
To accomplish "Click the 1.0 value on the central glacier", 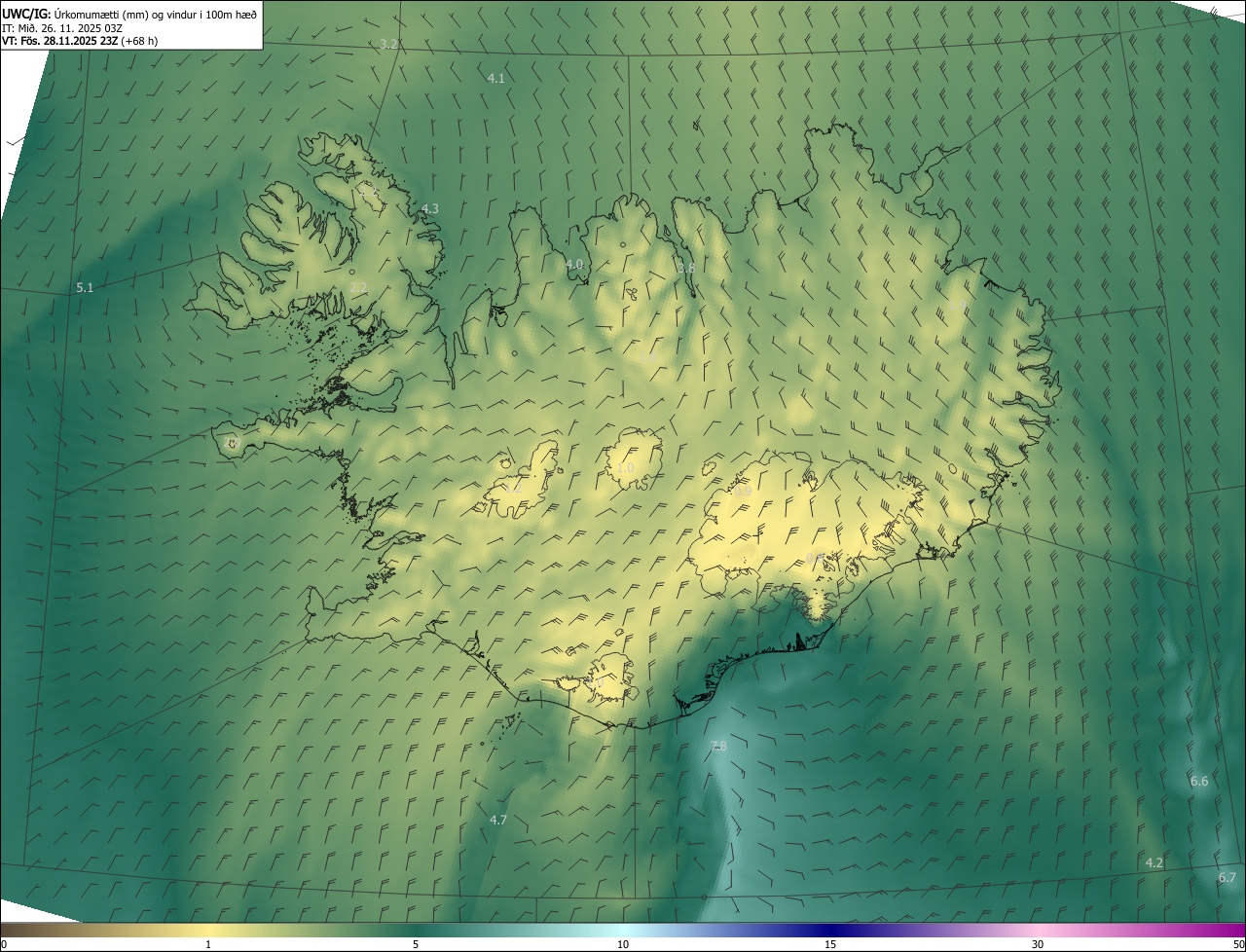I will click(x=625, y=468).
